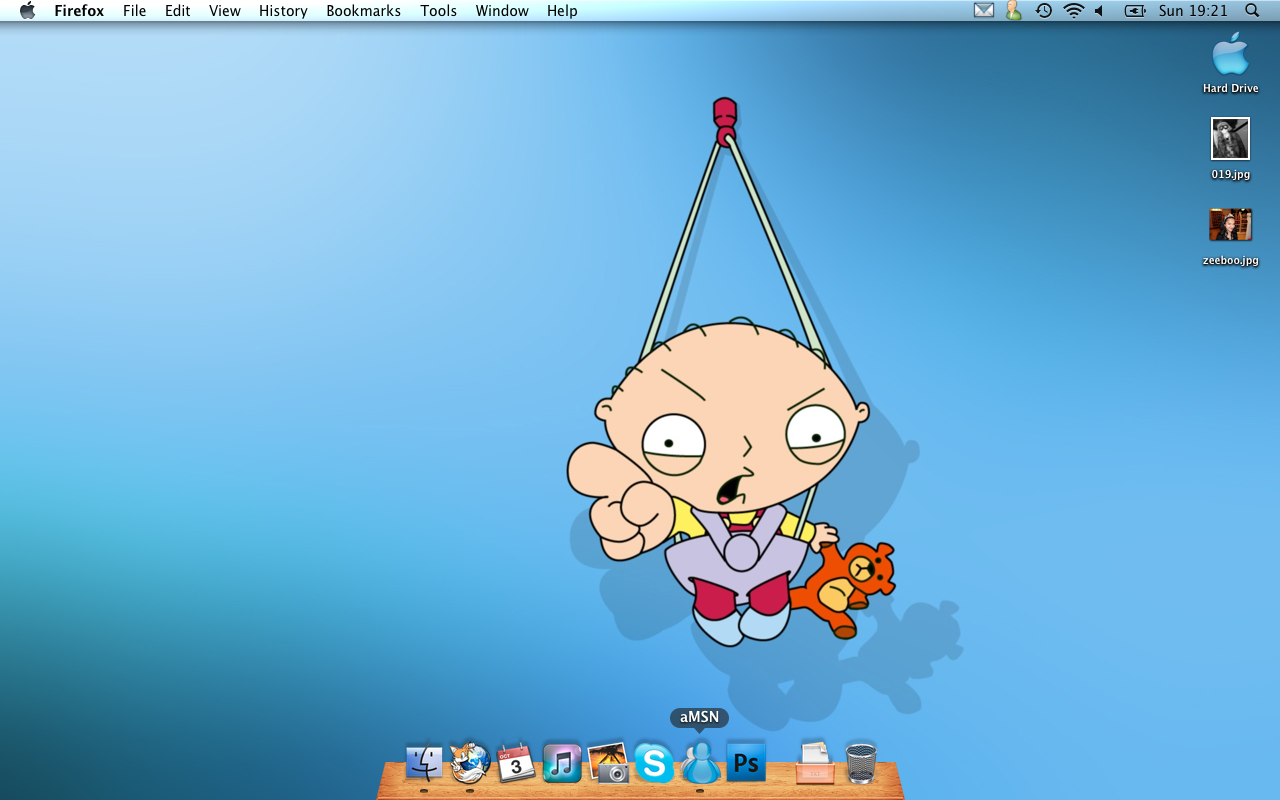Click the messenger buddy status menu bar icon
Viewport: 1280px width, 800px height.
click(1014, 11)
